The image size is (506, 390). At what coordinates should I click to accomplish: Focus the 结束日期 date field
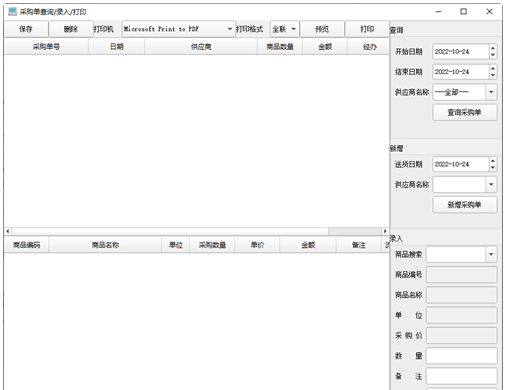coord(461,72)
